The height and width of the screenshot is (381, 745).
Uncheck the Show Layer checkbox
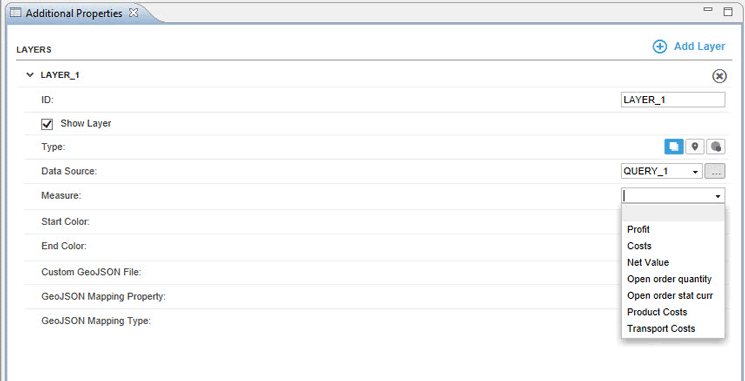[47, 124]
